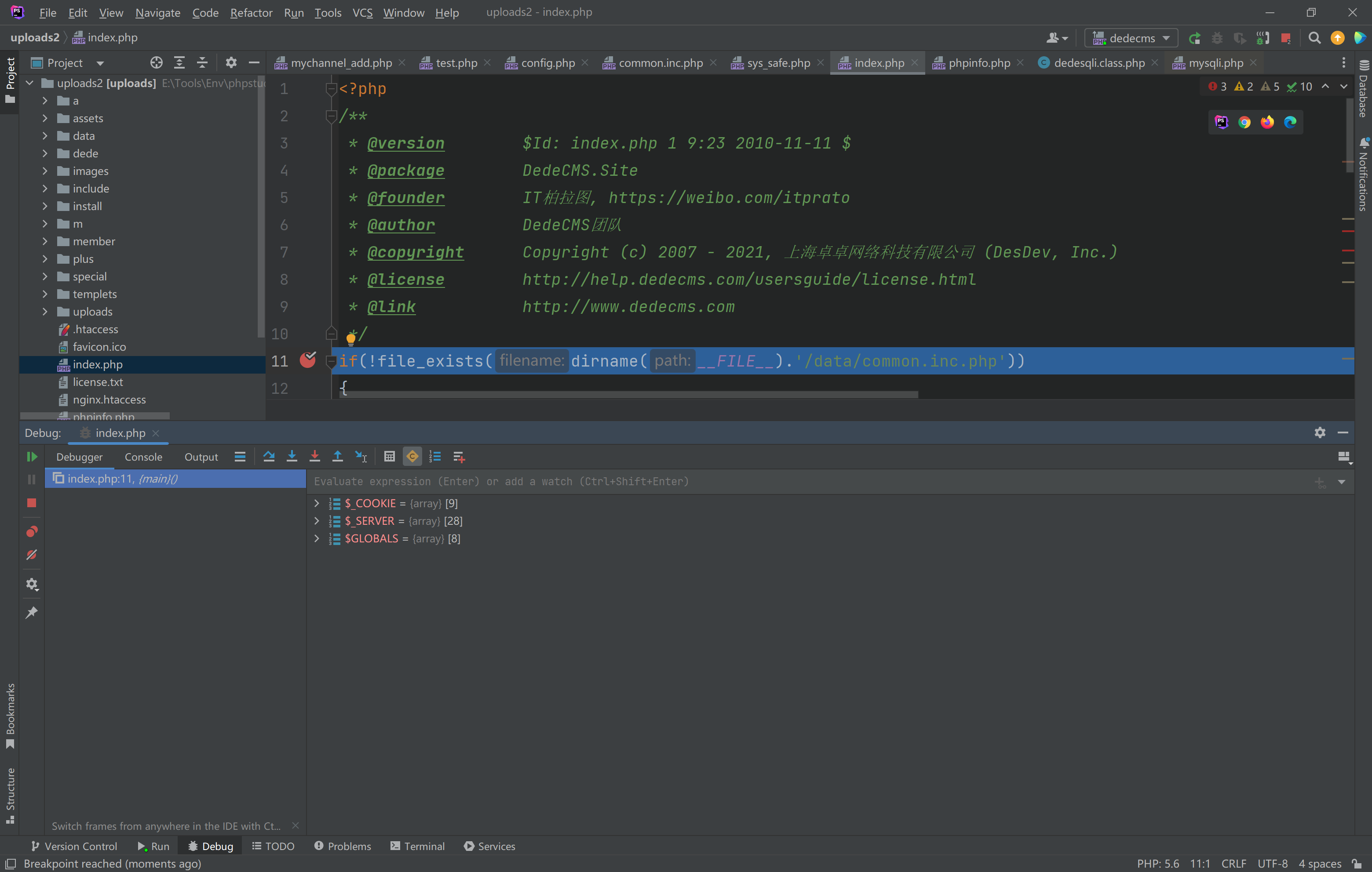Open the Refactor menu
The height and width of the screenshot is (872, 1372).
point(251,12)
